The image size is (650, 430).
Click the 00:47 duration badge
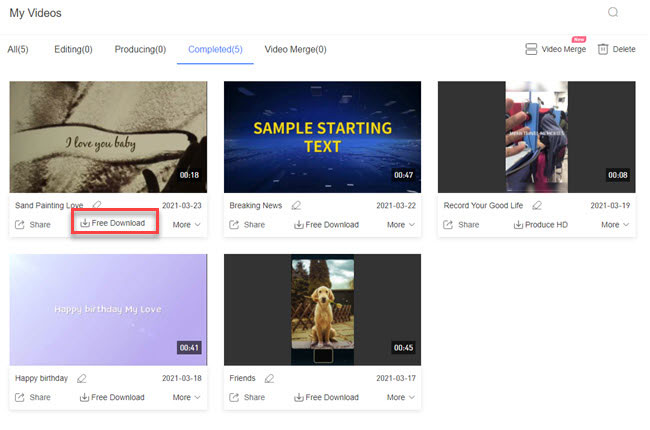(x=403, y=175)
